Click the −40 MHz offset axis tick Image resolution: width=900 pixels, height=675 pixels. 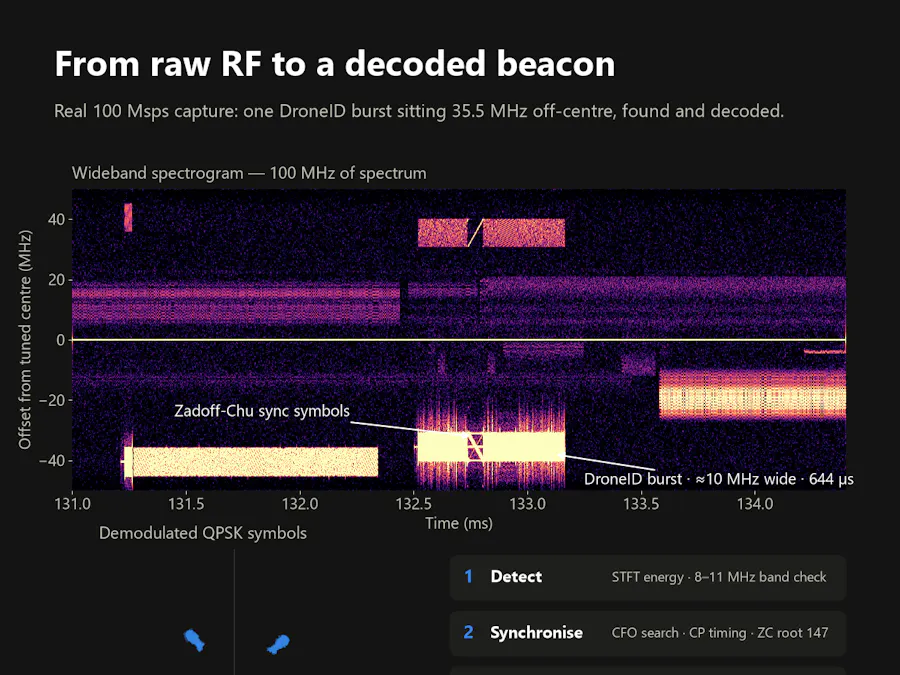point(52,461)
